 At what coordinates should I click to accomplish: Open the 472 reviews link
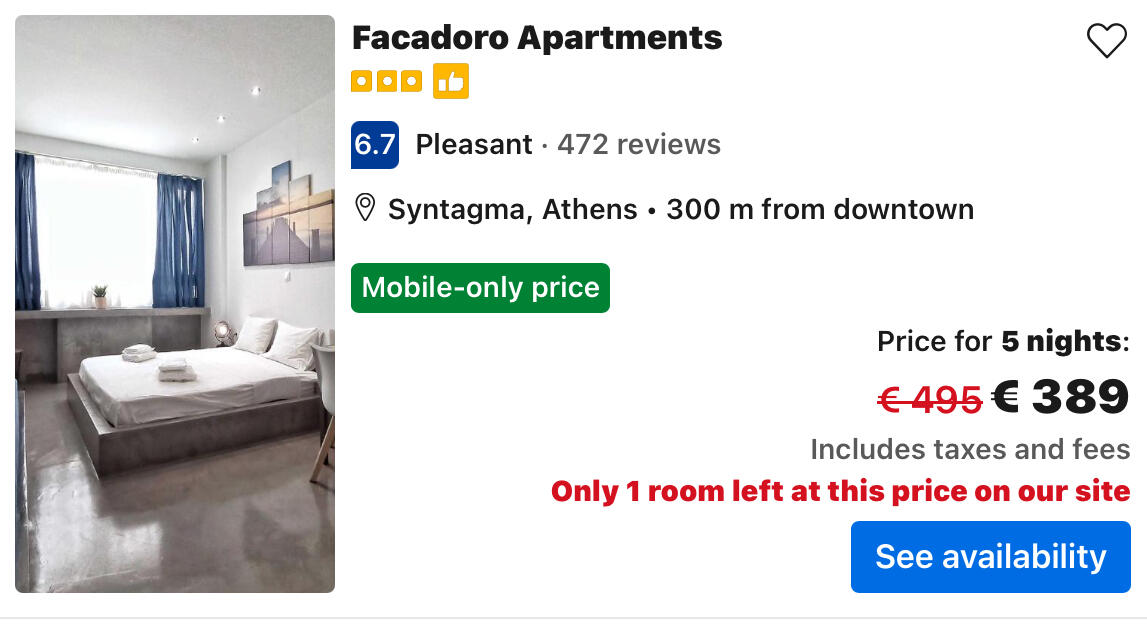pos(638,145)
